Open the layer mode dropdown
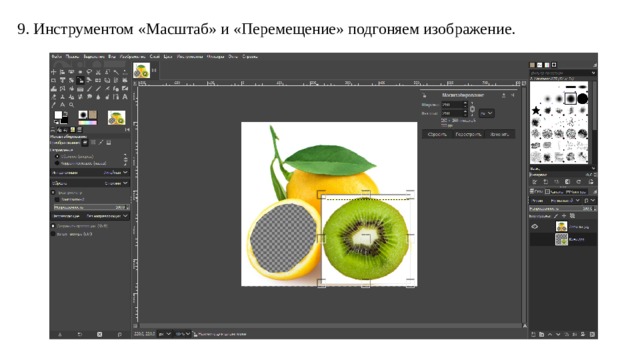 pyautogui.click(x=556, y=200)
